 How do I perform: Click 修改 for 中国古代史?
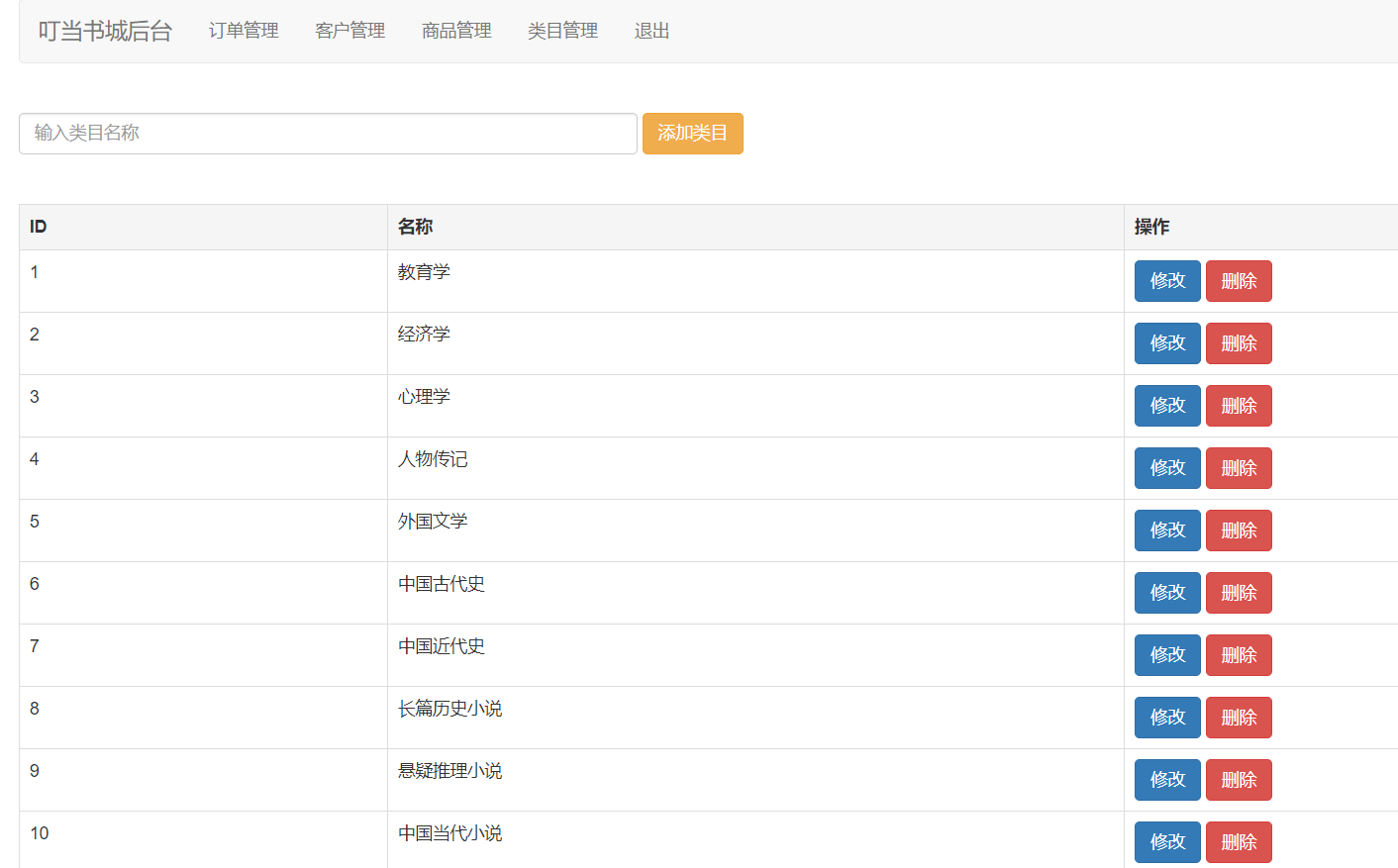(1167, 593)
